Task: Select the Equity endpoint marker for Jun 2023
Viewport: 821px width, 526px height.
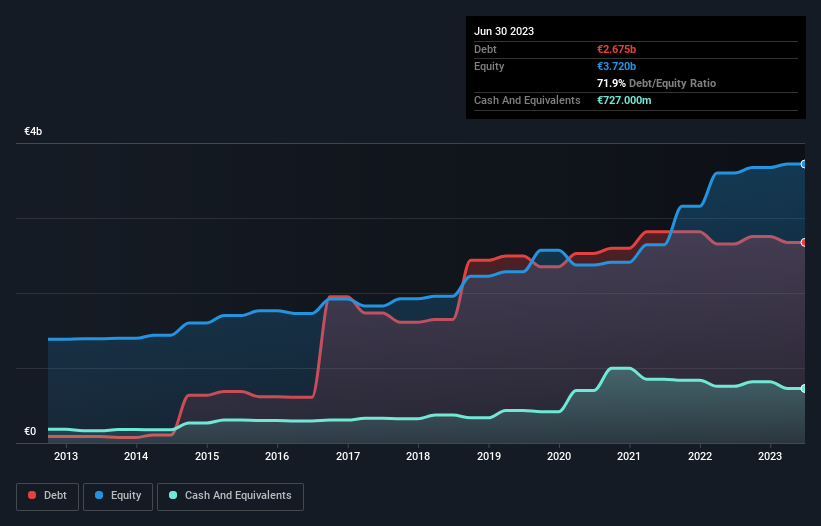Action: point(804,164)
